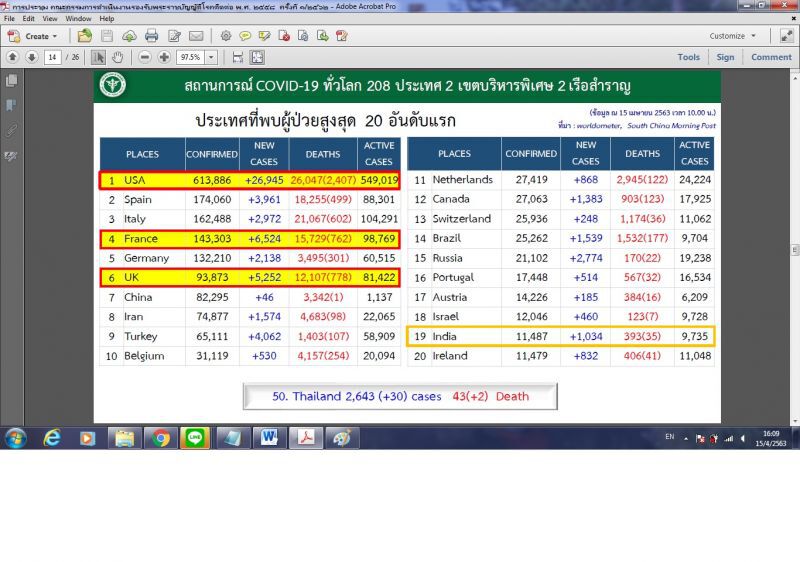Toggle Fit One Full Page view
Screen dimensions: 800x562
(x=257, y=57)
